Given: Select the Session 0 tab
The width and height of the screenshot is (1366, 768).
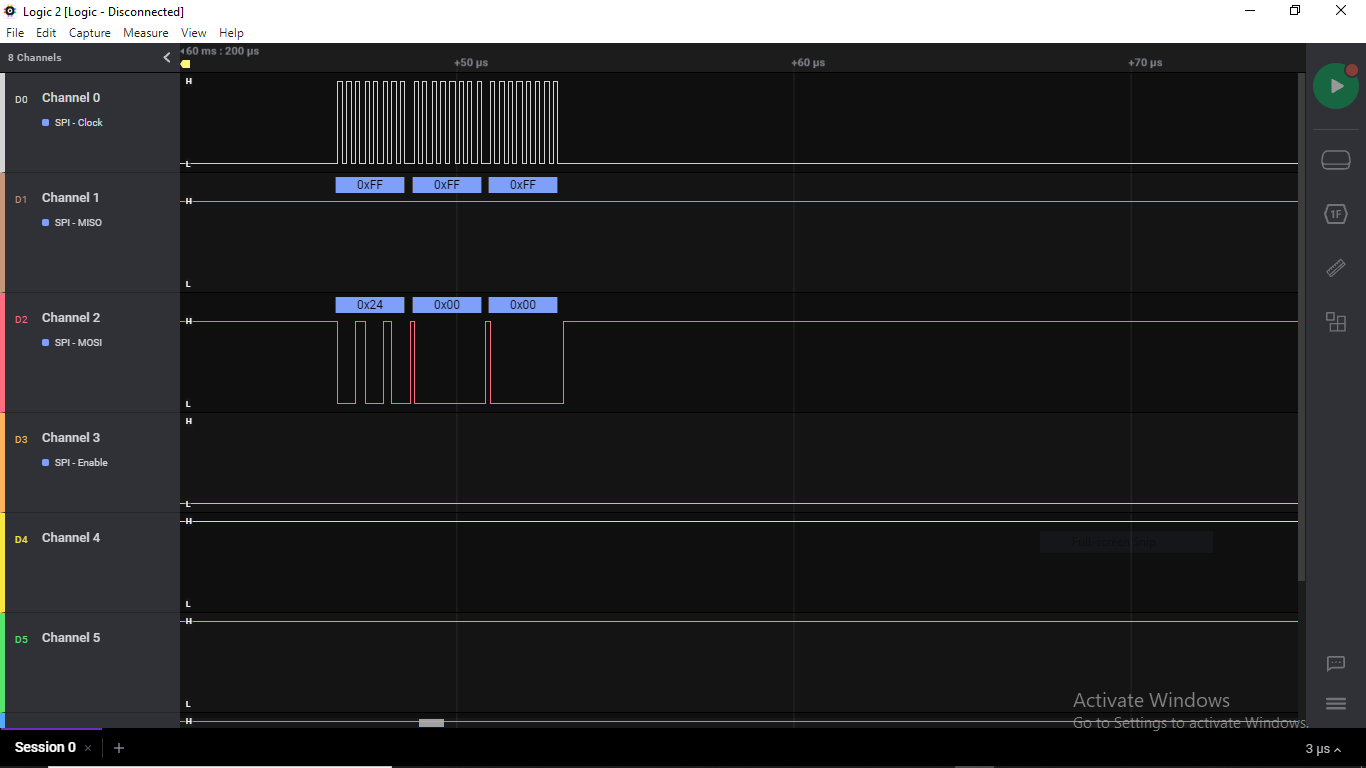Looking at the screenshot, I should click(x=45, y=748).
